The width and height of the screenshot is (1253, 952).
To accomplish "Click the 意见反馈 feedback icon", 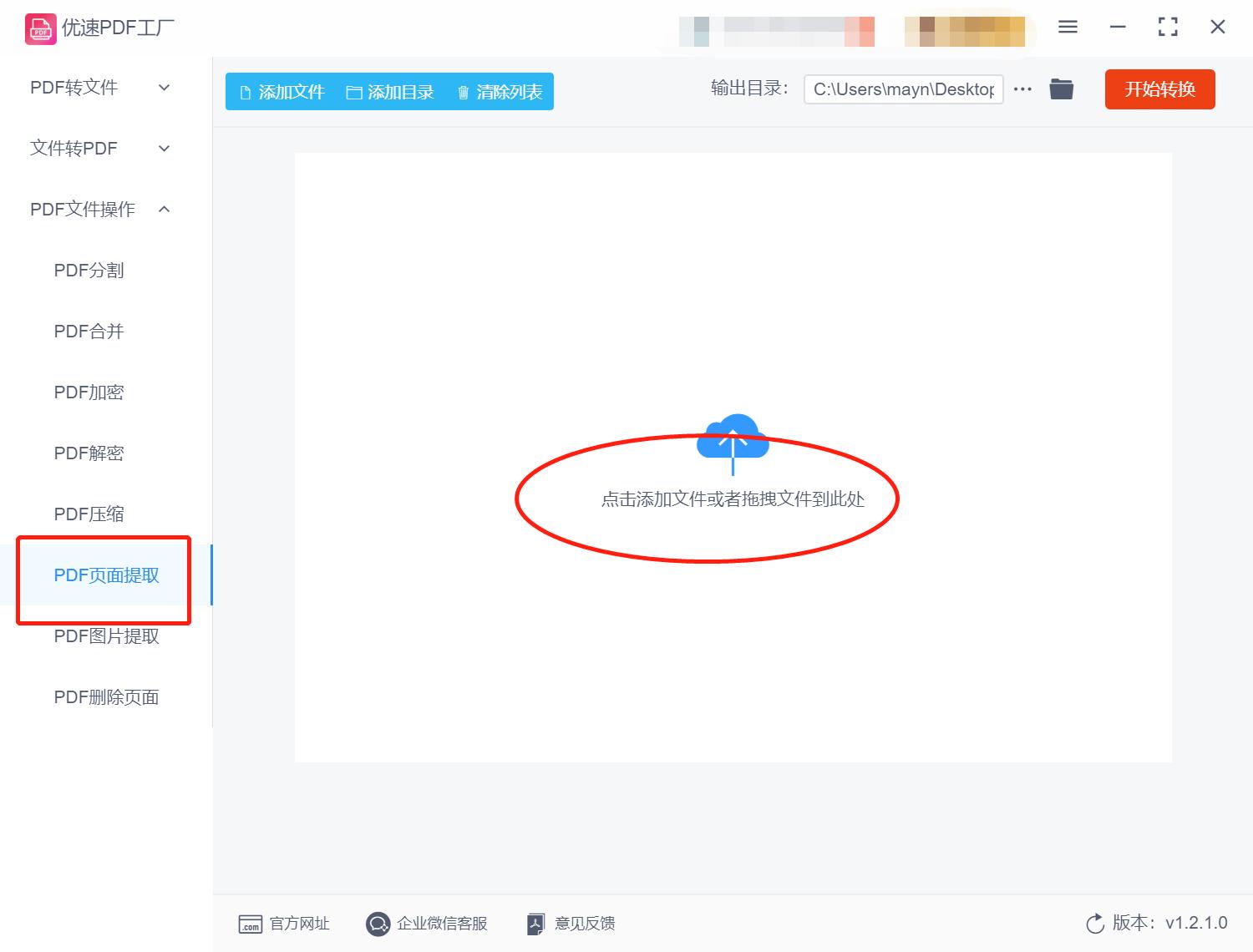I will pyautogui.click(x=535, y=924).
